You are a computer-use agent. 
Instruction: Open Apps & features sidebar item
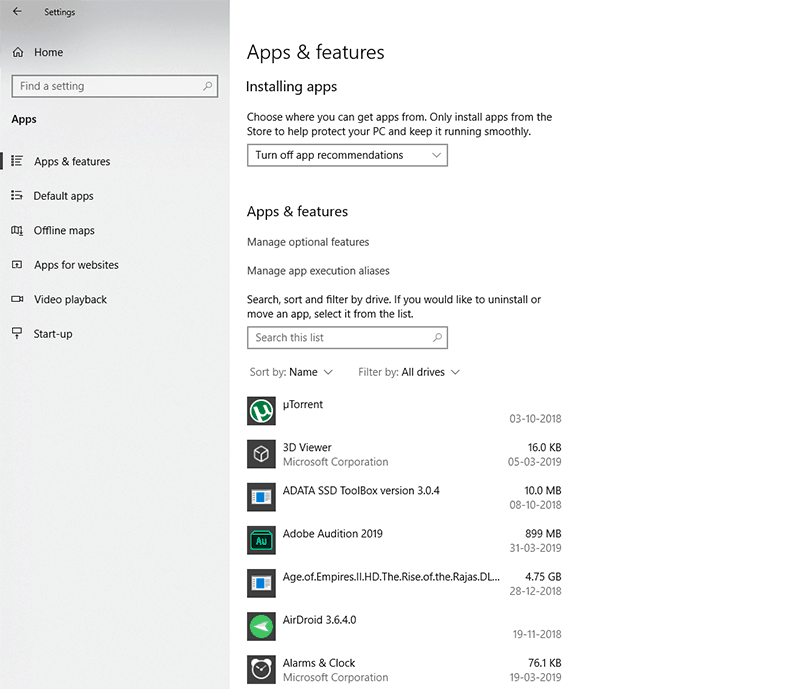point(72,161)
